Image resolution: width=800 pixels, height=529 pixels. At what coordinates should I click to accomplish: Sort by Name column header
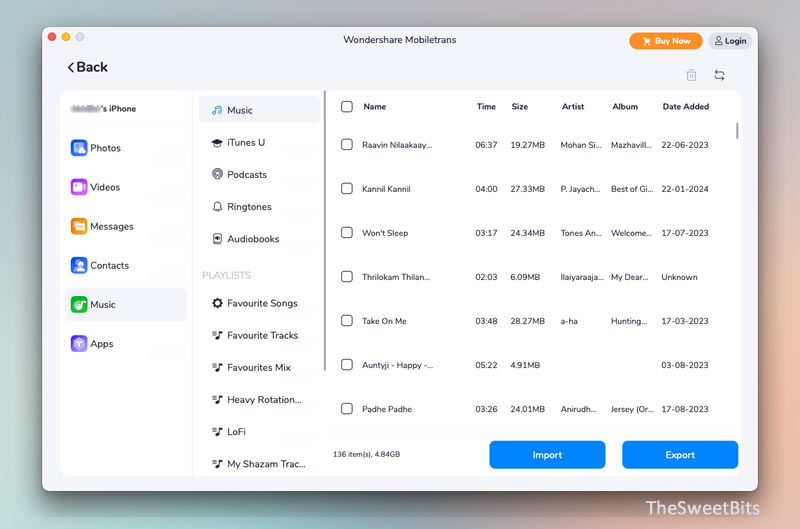click(x=374, y=107)
